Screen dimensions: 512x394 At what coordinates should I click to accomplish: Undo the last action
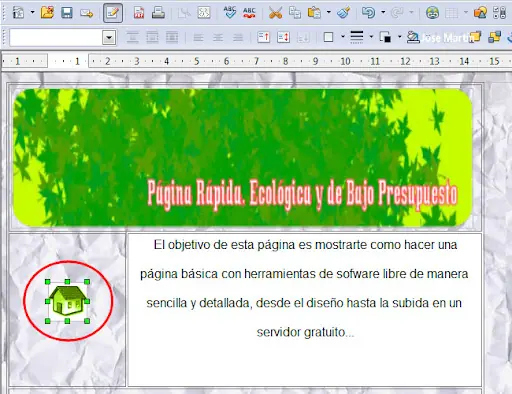pos(368,13)
